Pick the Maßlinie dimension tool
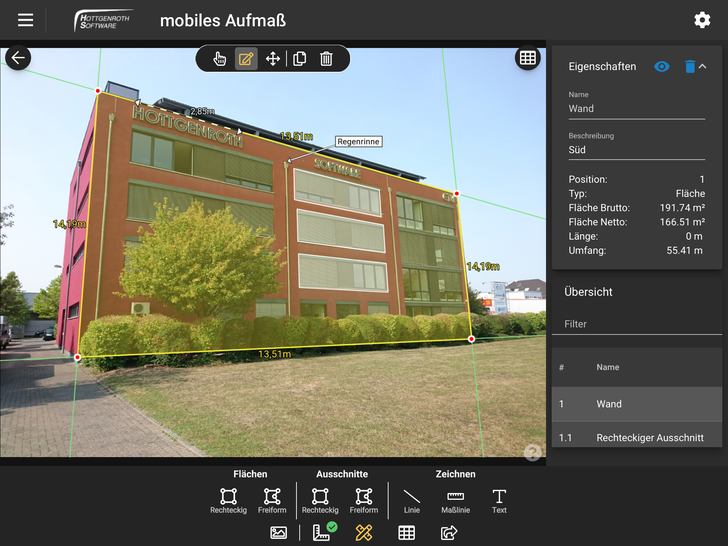Image resolution: width=728 pixels, height=546 pixels. pos(456,497)
